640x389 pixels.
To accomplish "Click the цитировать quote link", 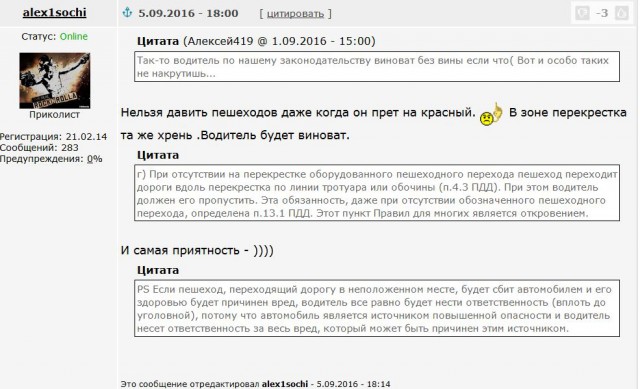I will coord(295,13).
